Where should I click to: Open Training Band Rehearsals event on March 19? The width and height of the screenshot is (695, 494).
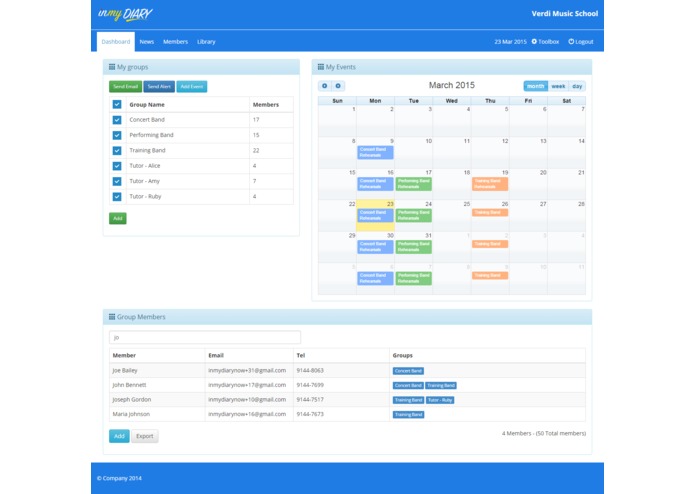(490, 184)
